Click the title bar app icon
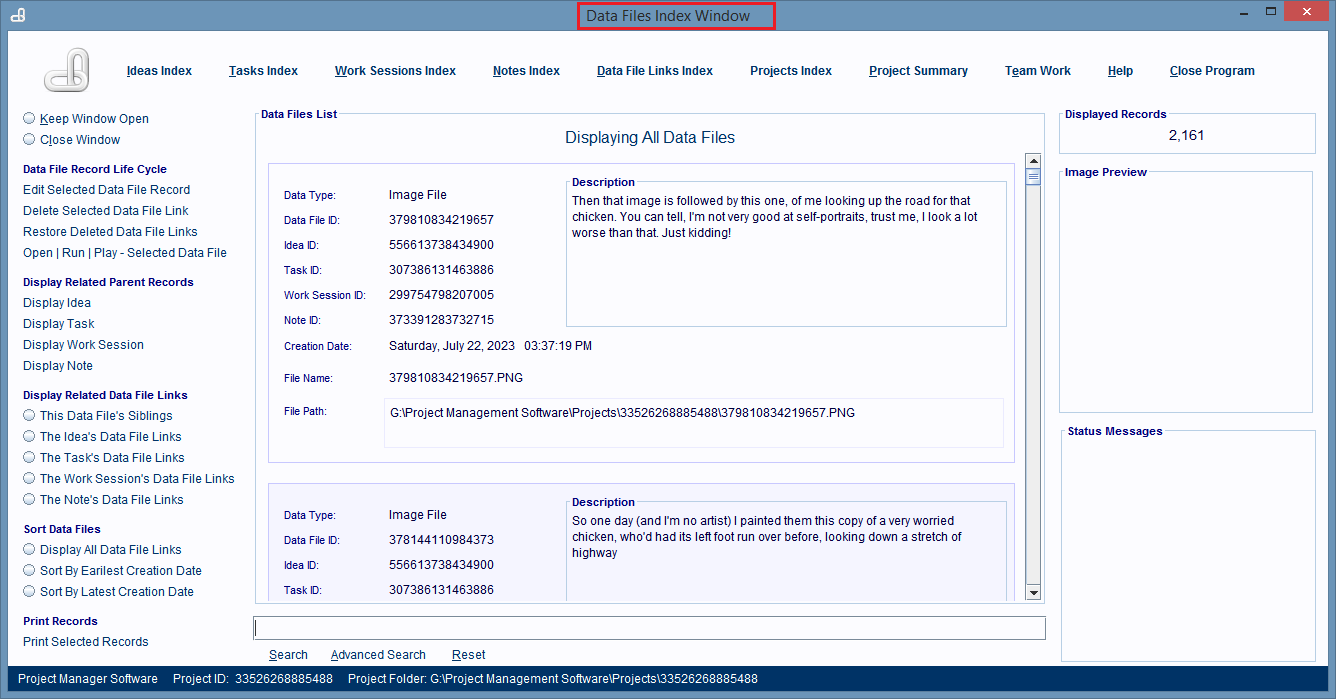This screenshot has height=699, width=1336. (17, 15)
